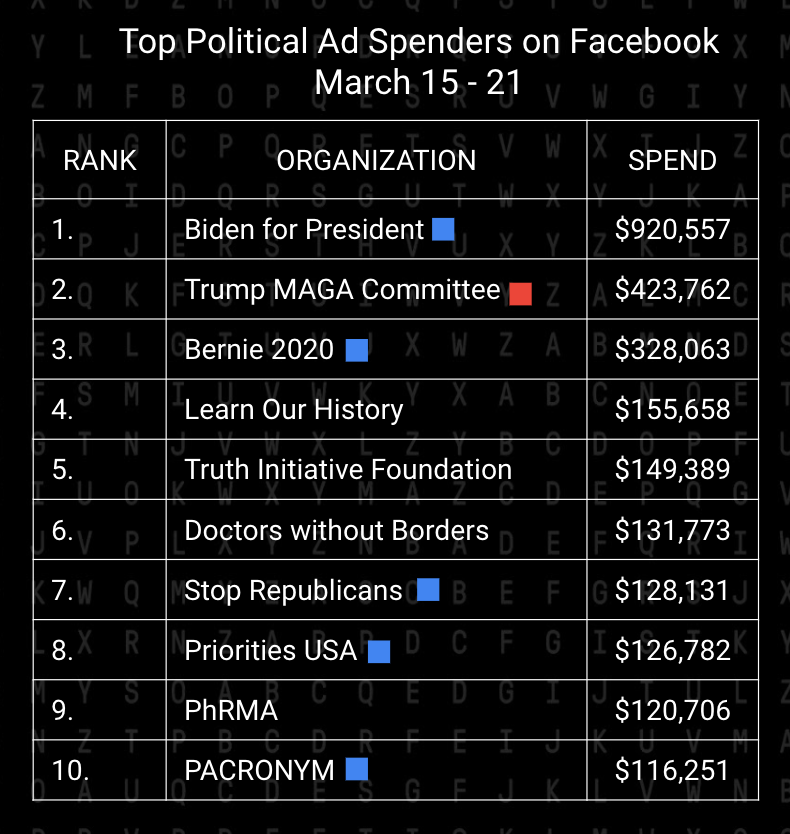Select the blue square after Bernie 2020

pyautogui.click(x=357, y=350)
